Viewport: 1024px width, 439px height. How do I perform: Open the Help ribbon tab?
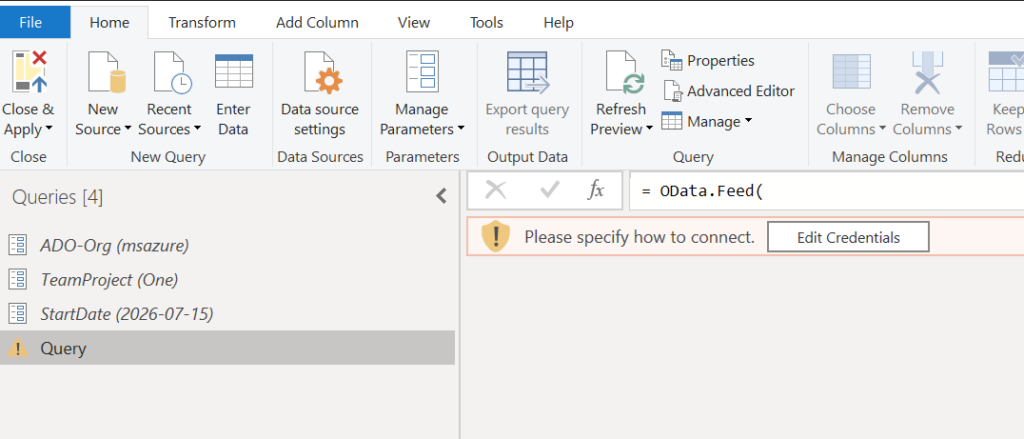[558, 22]
